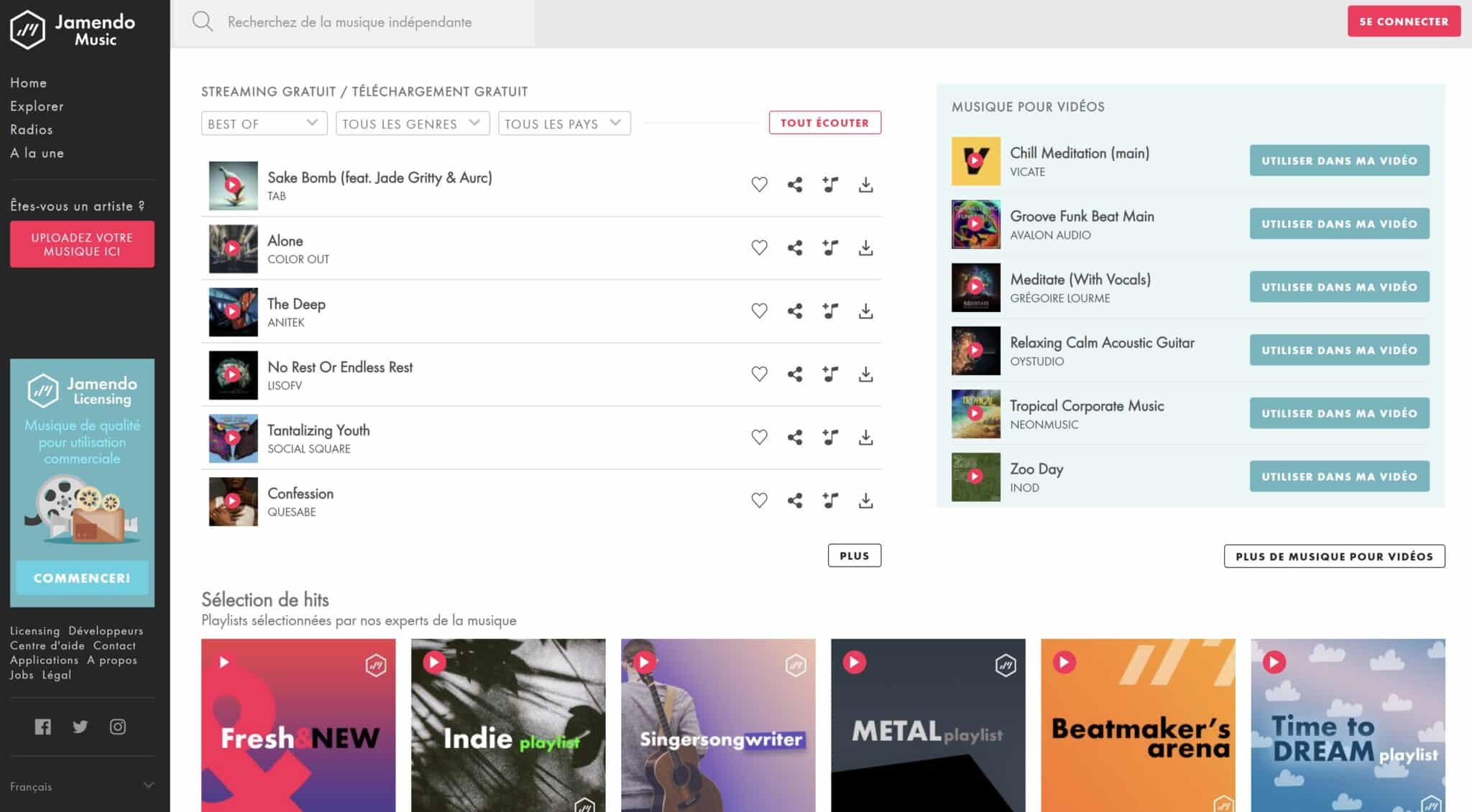Click the download icon on Confession
Viewport: 1472px width, 812px height.
865,501
